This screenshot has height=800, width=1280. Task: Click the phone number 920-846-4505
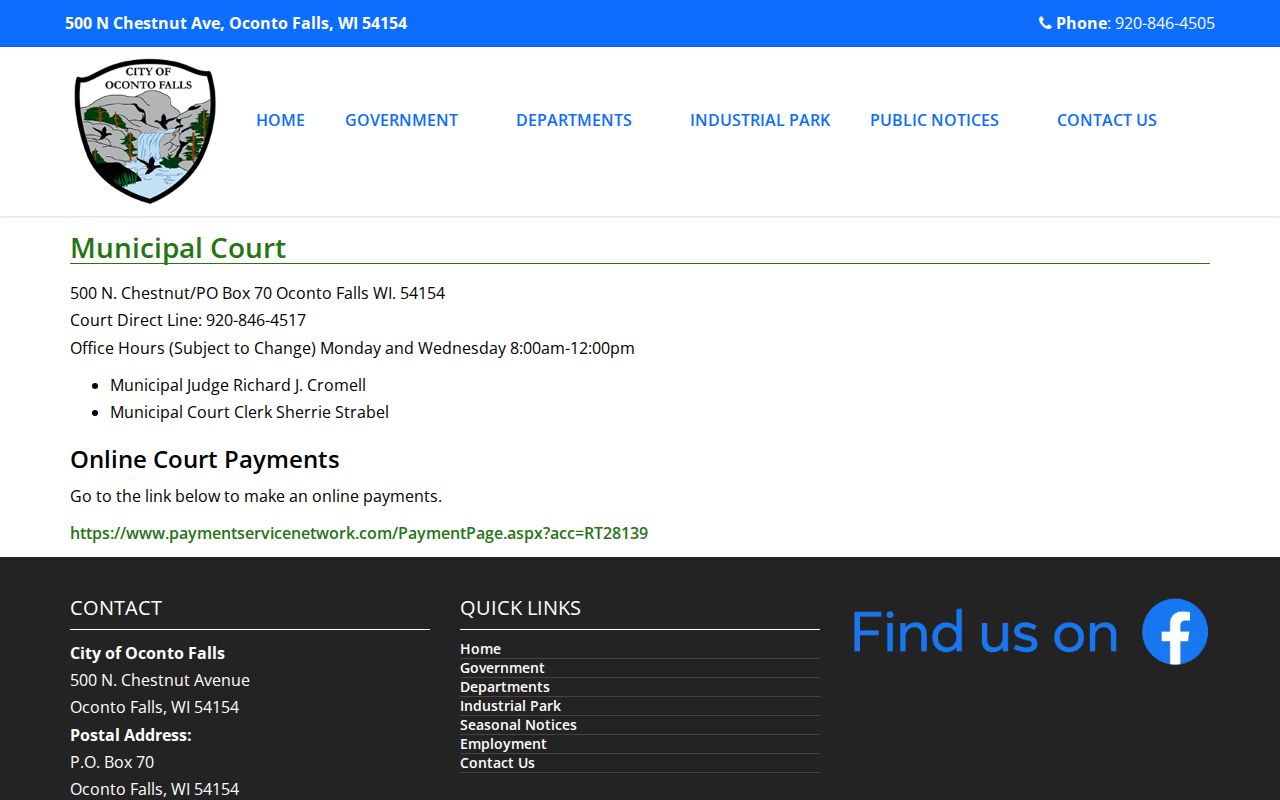coord(1165,23)
